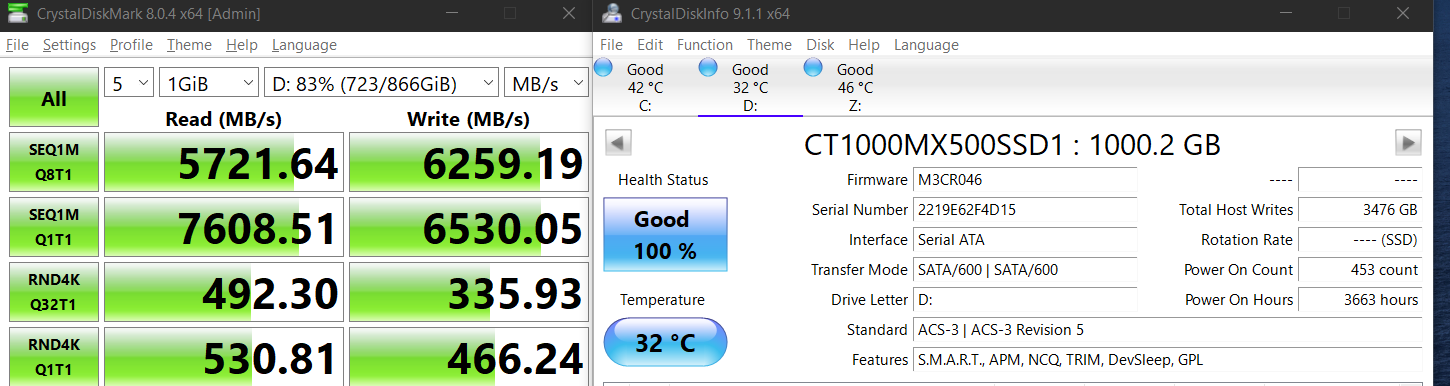
Task: Open Profile menu in CrystalDiskMark
Action: click(131, 45)
